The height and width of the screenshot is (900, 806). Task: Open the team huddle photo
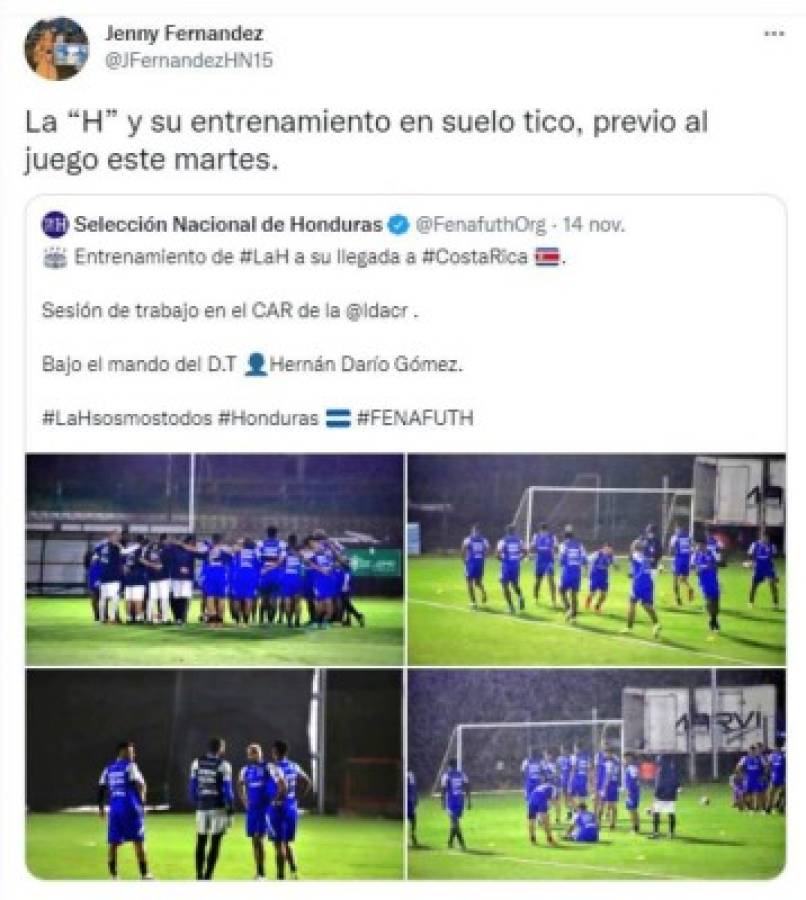[x=215, y=560]
